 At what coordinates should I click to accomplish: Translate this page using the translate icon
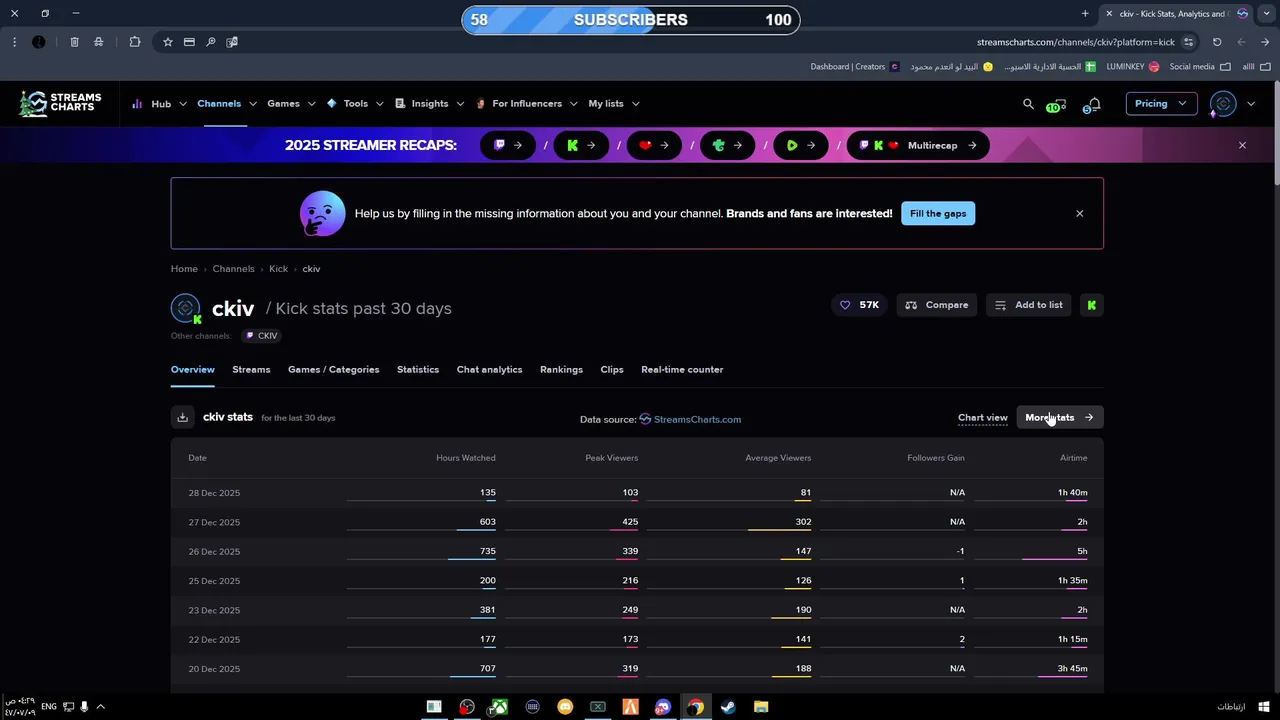232,42
